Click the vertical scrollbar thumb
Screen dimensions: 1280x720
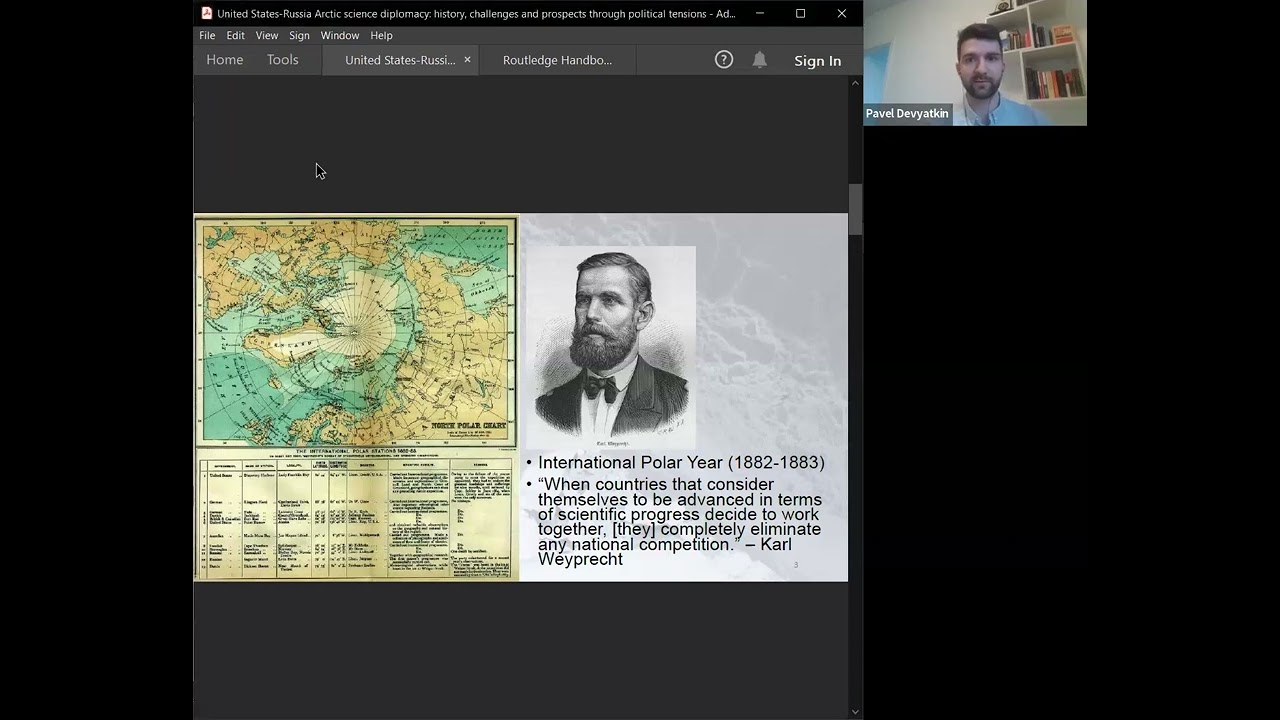[855, 210]
